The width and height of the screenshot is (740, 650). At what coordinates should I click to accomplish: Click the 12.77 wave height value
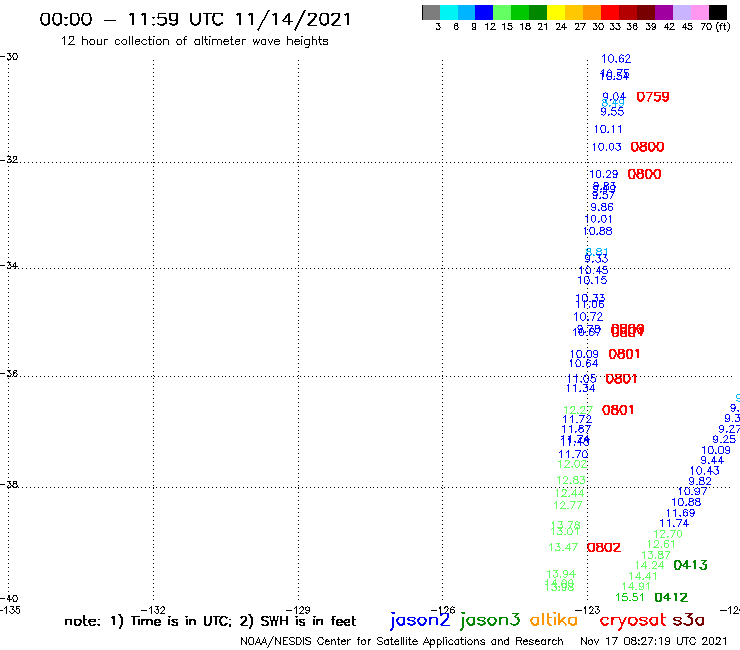(x=568, y=506)
